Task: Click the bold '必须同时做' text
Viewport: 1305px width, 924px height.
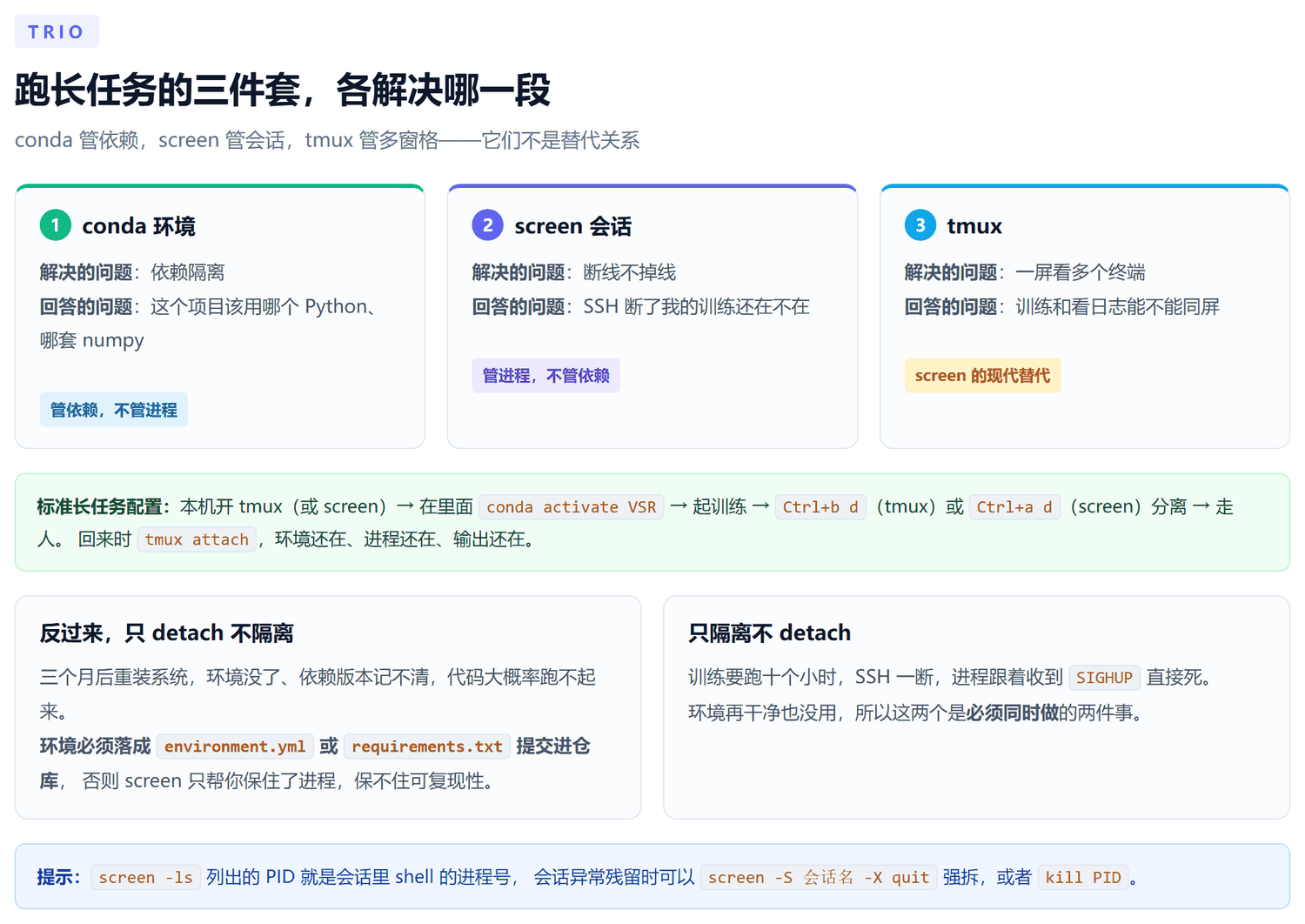Action: tap(1013, 713)
